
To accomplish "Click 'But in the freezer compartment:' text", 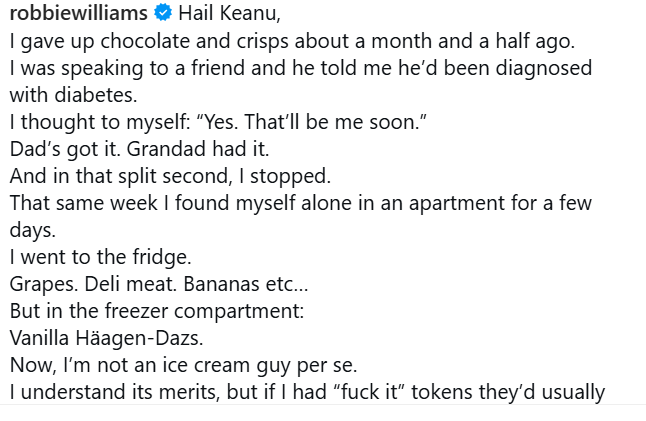I will click(x=157, y=311).
